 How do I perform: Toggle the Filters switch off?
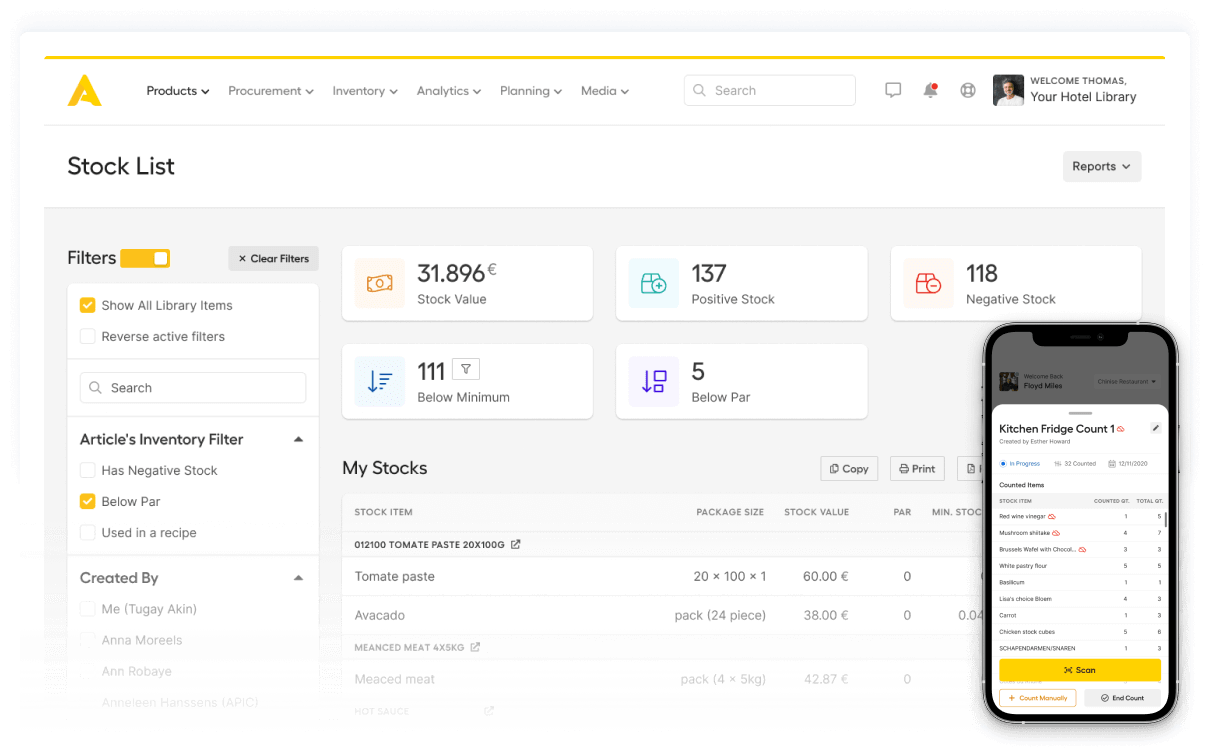pos(145,258)
